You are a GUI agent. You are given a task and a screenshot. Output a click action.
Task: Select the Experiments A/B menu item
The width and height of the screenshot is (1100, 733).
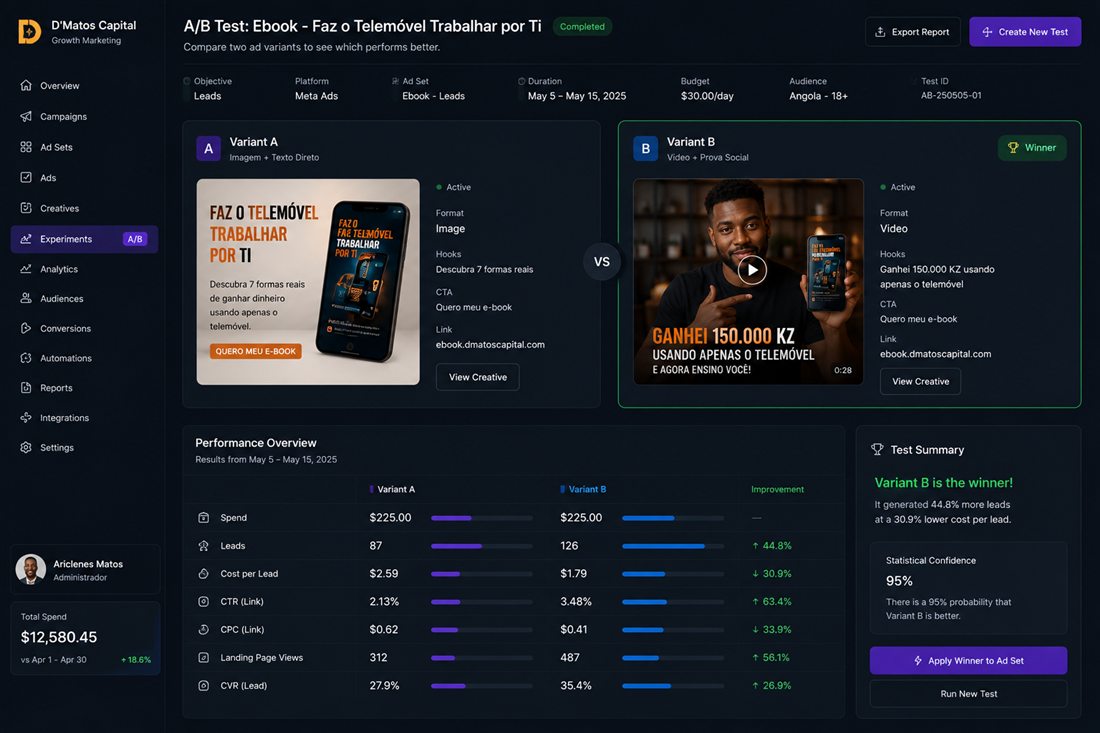tap(84, 239)
